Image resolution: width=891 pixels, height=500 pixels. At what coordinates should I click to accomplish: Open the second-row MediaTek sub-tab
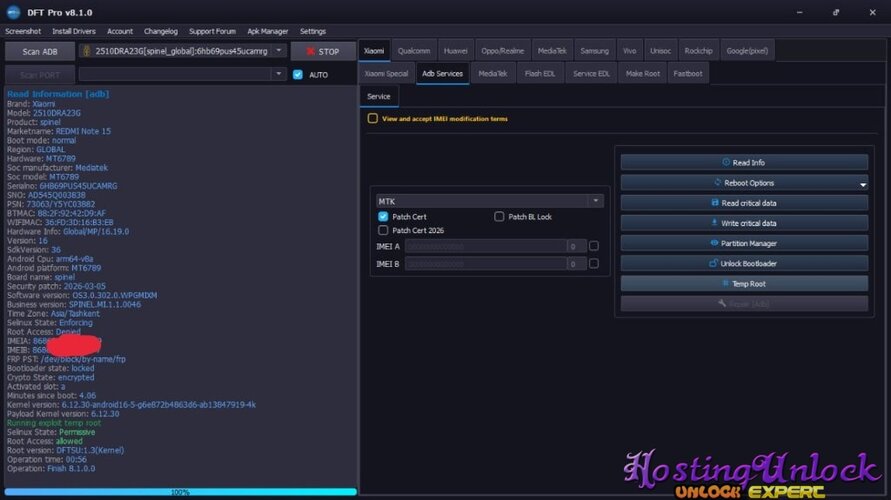(x=493, y=73)
